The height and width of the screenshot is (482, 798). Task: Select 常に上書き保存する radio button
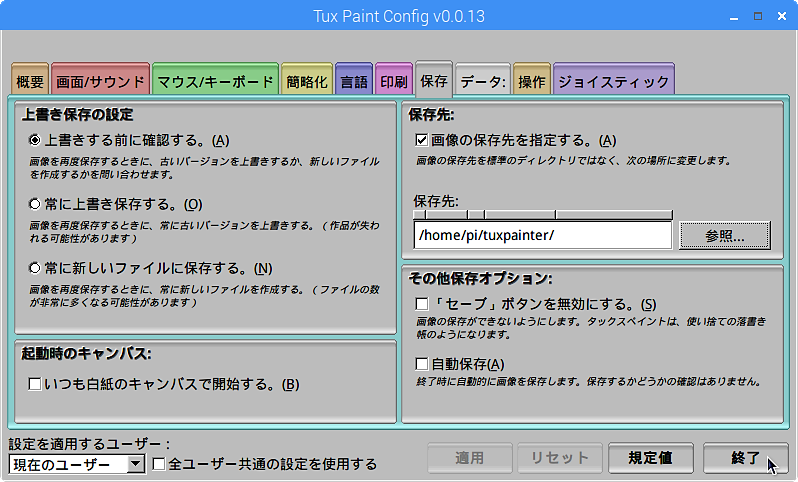click(35, 204)
